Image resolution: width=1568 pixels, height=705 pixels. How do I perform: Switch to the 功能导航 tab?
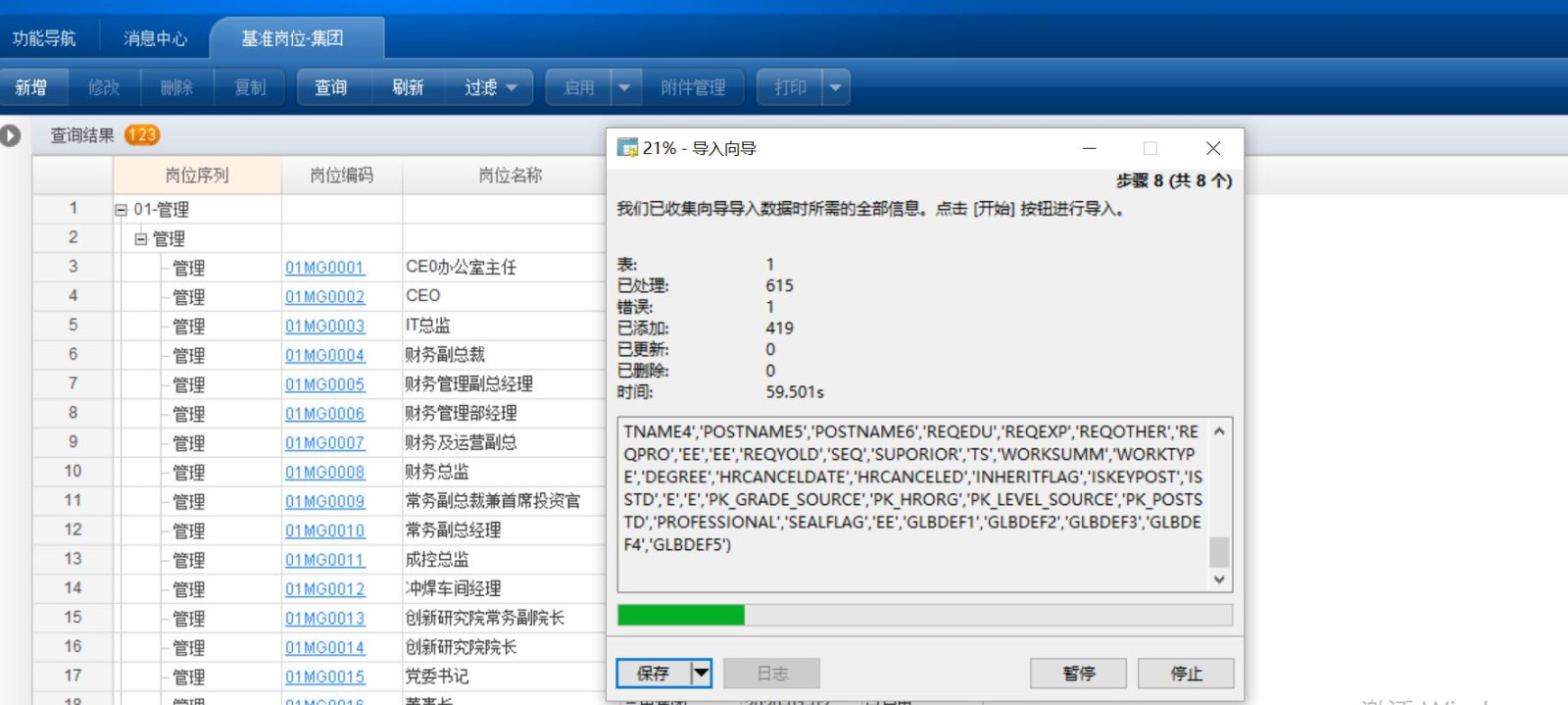(x=44, y=38)
